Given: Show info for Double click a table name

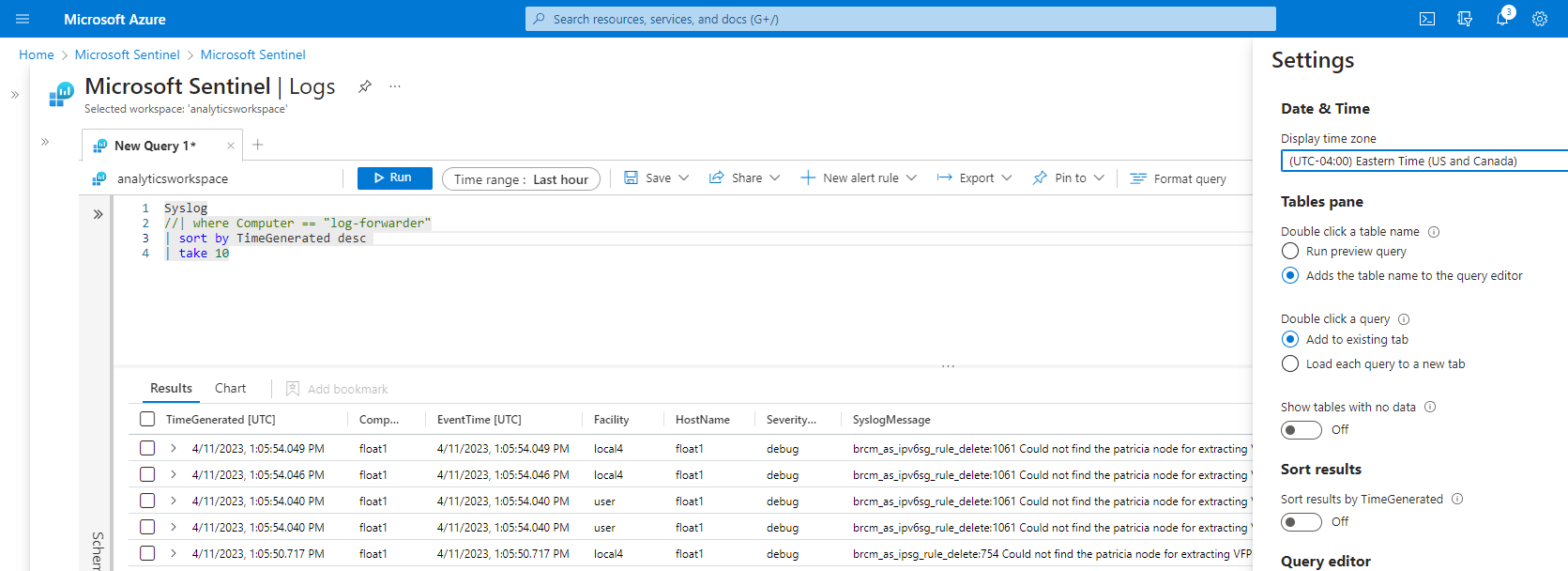Looking at the screenshot, I should [1434, 232].
